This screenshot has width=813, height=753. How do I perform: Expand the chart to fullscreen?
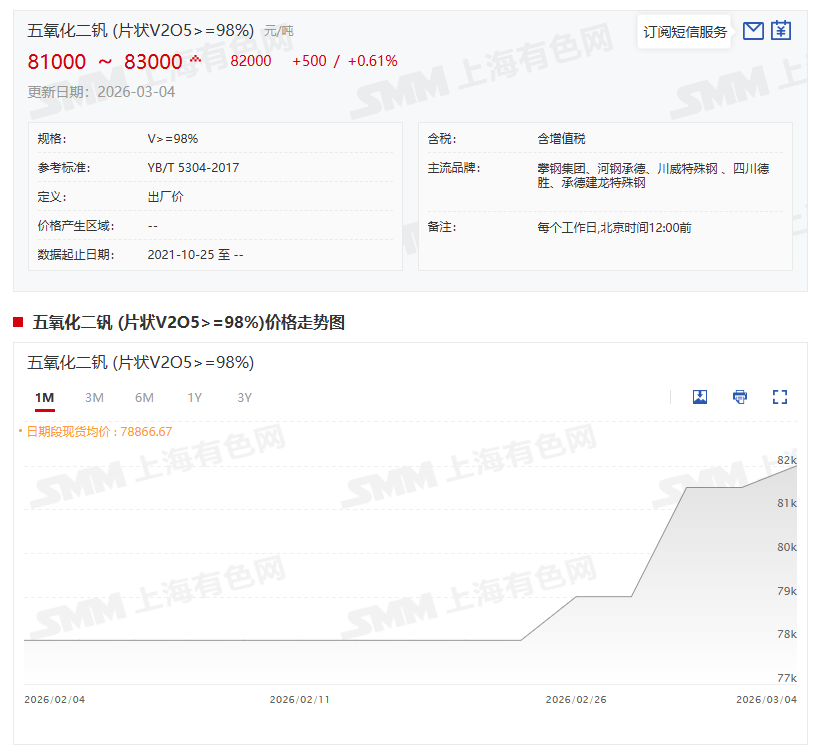[780, 397]
